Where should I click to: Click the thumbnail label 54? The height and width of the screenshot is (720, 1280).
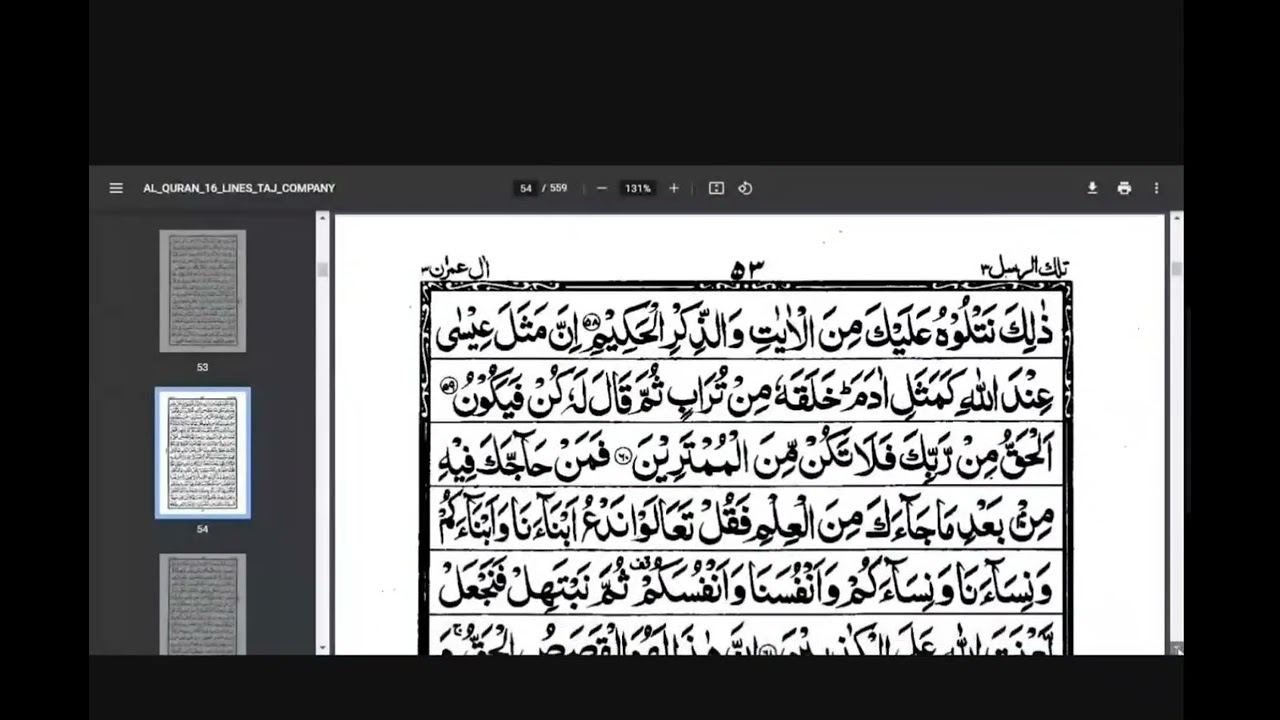tap(202, 529)
